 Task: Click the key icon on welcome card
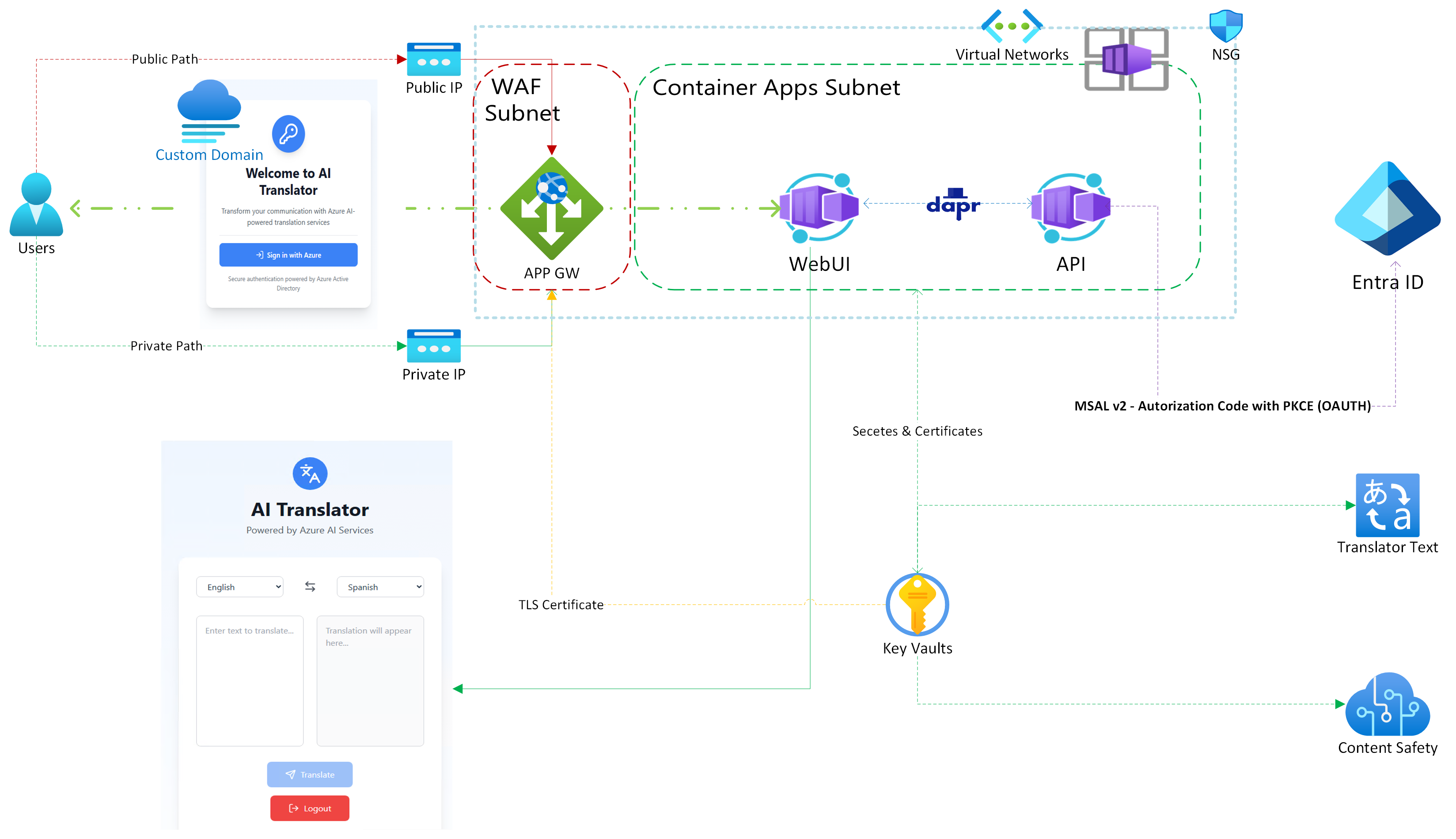(288, 134)
